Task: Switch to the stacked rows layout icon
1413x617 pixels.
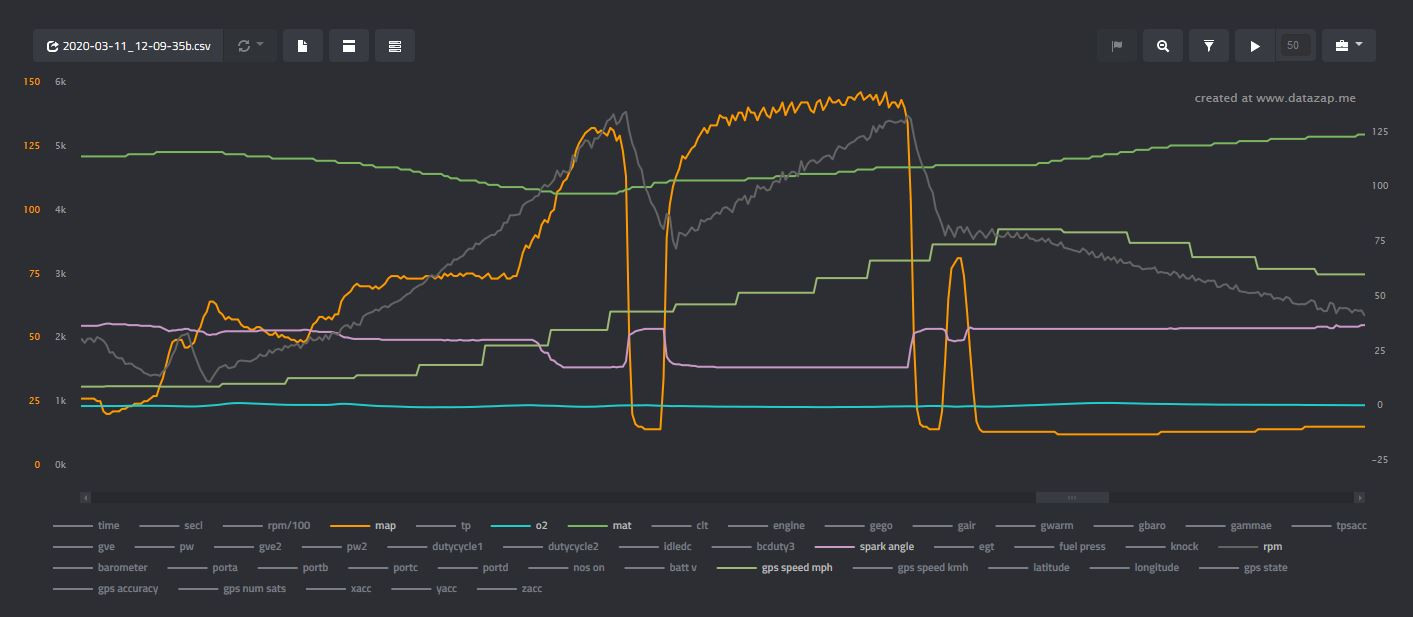Action: coord(395,46)
